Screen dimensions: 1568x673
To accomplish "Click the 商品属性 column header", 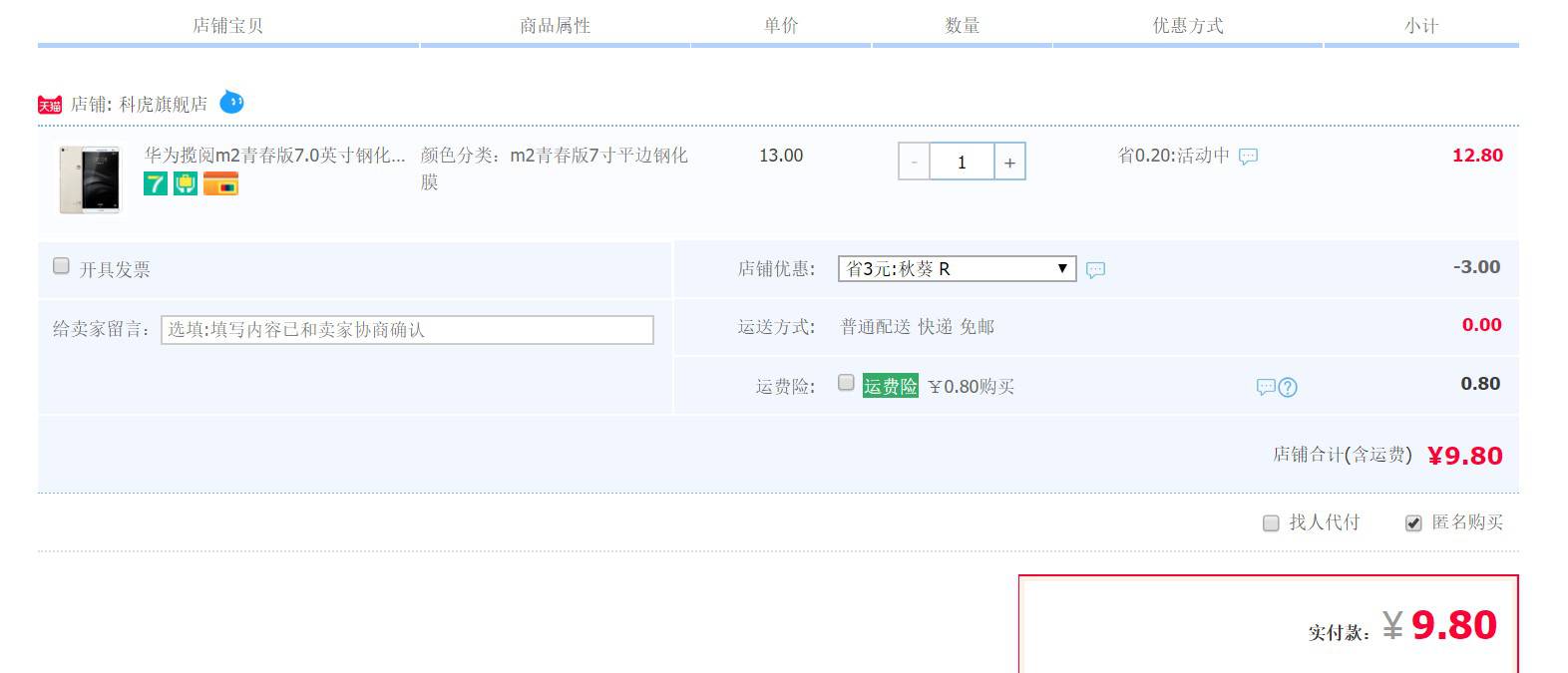I will pyautogui.click(x=555, y=26).
